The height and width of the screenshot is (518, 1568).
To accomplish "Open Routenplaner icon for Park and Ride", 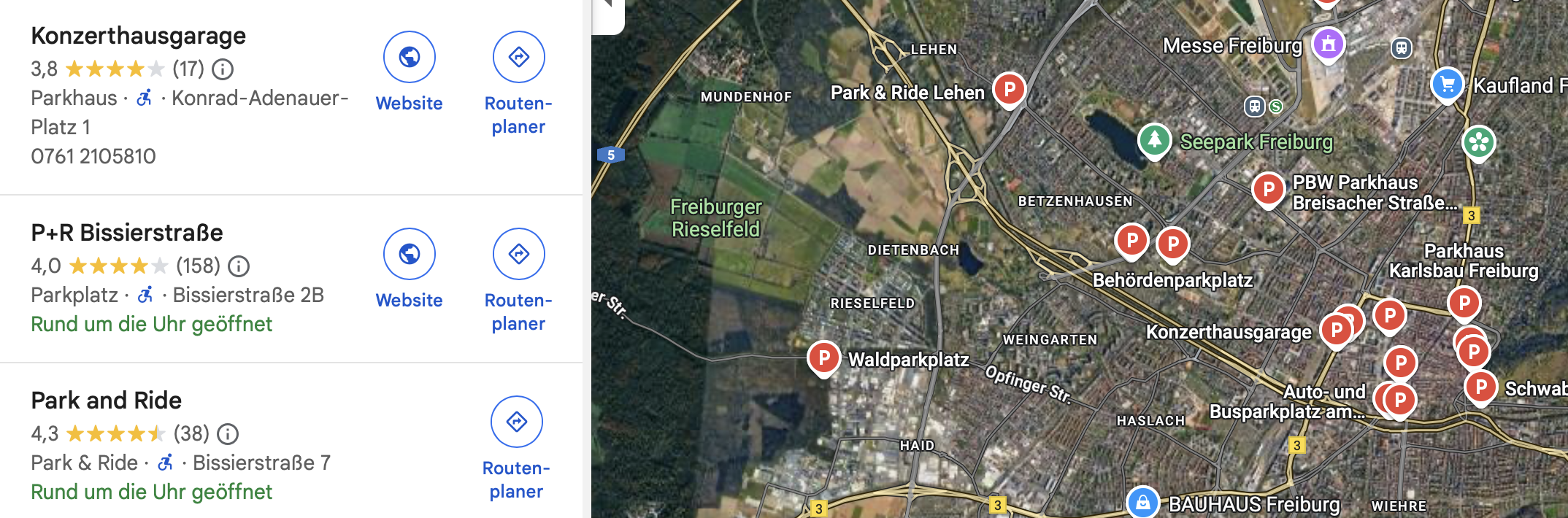I will [517, 422].
